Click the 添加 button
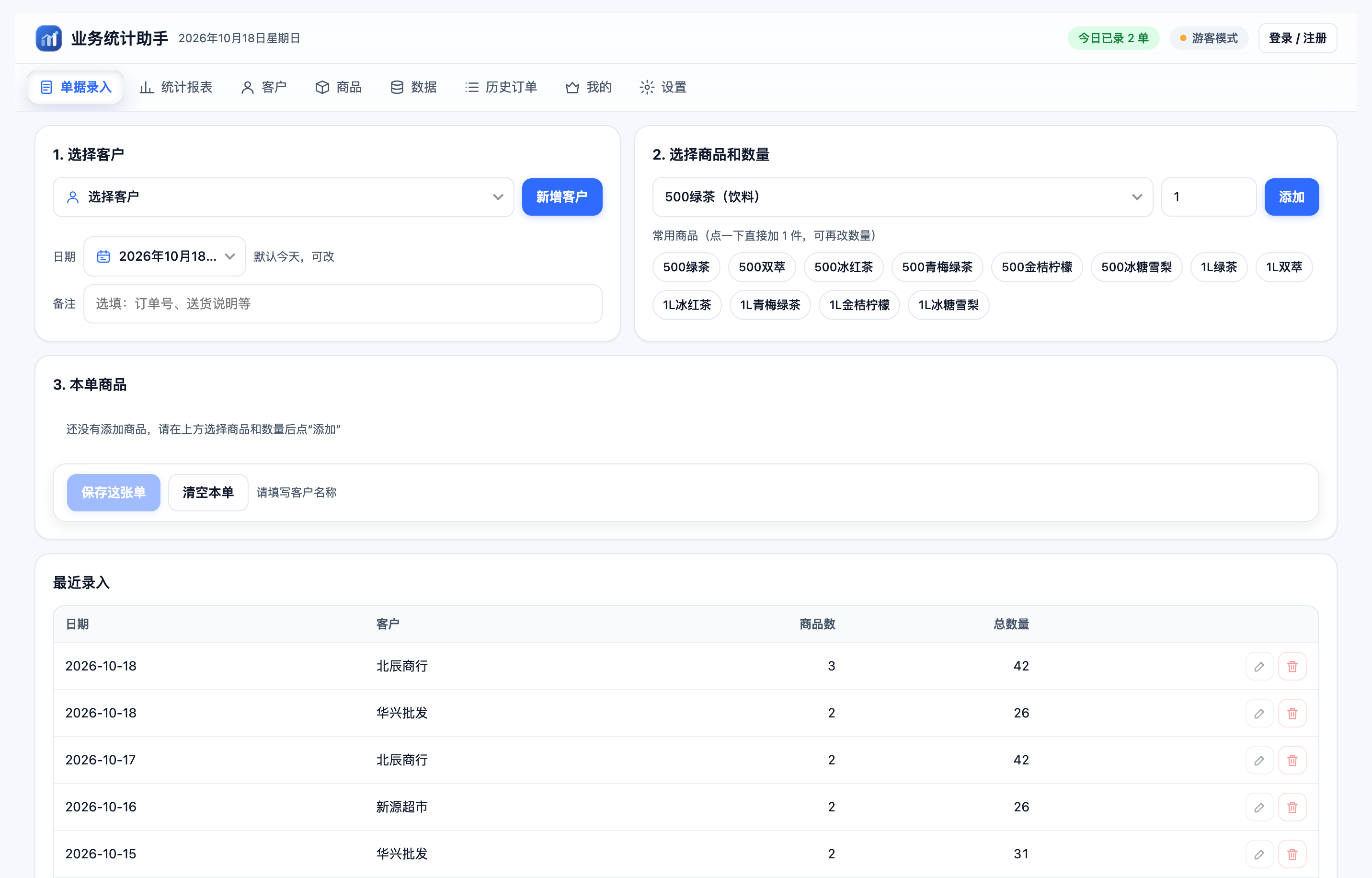This screenshot has width=1372, height=878. coord(1291,197)
